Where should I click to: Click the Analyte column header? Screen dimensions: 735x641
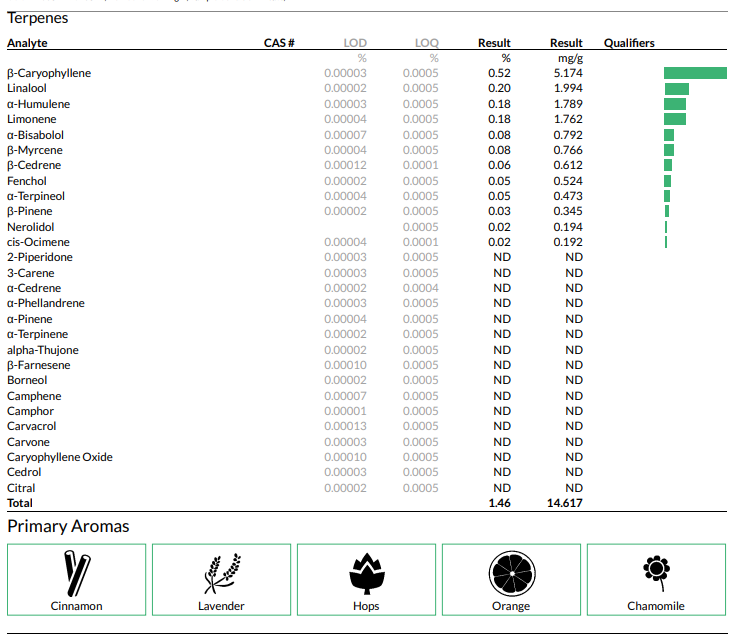click(x=27, y=43)
